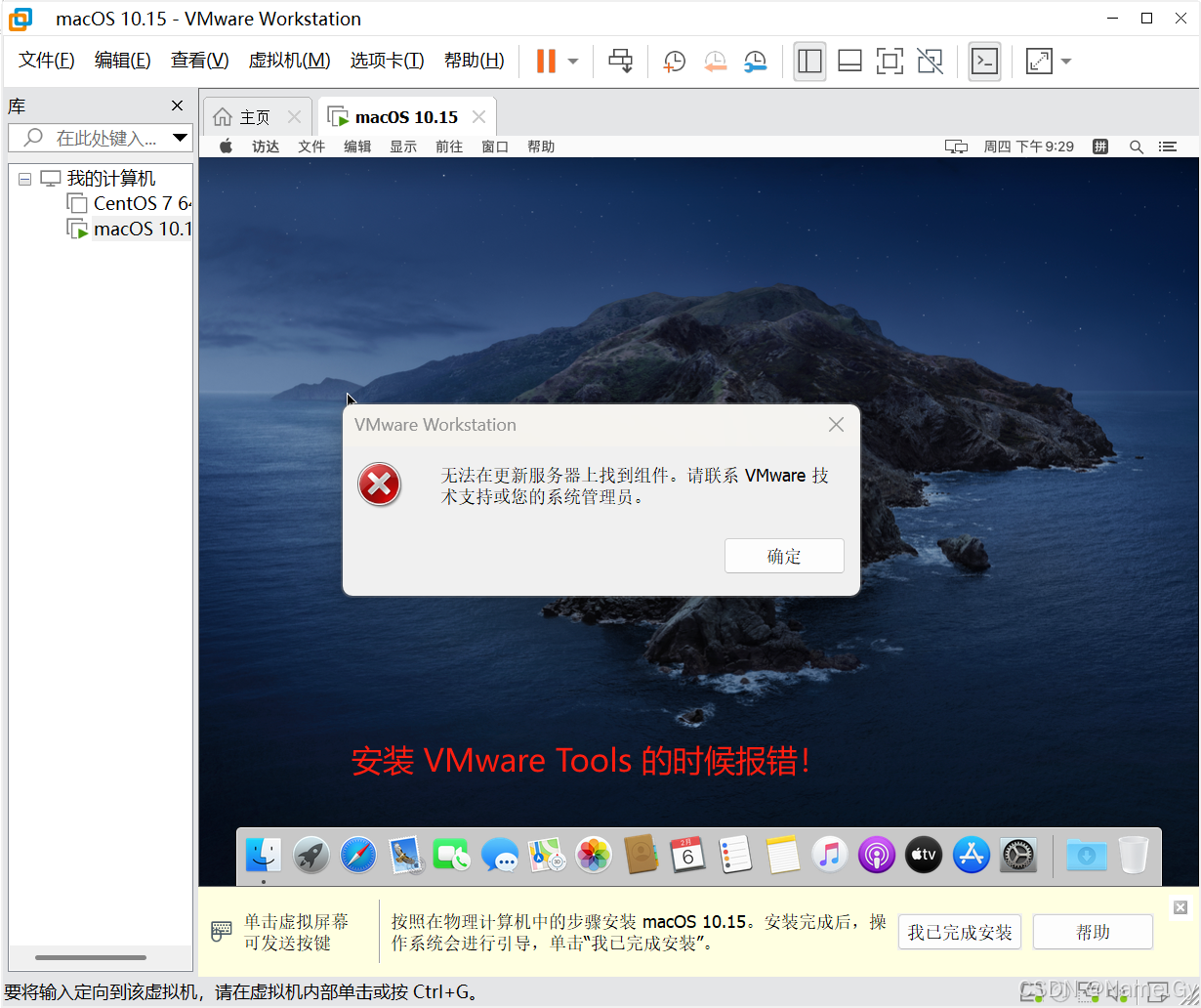Open App Store from the Dock

pos(972,856)
